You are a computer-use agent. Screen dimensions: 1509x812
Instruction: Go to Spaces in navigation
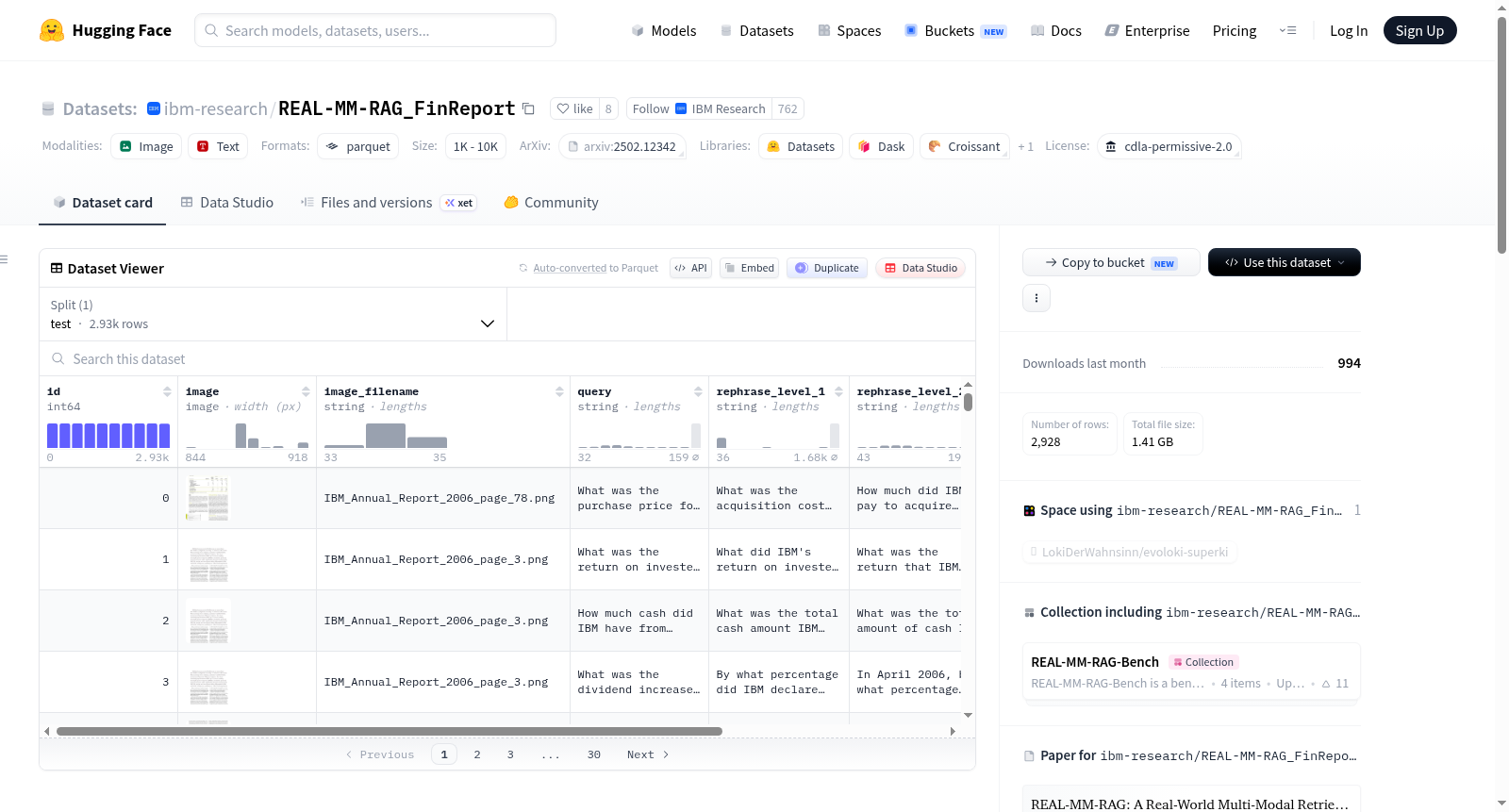849,30
